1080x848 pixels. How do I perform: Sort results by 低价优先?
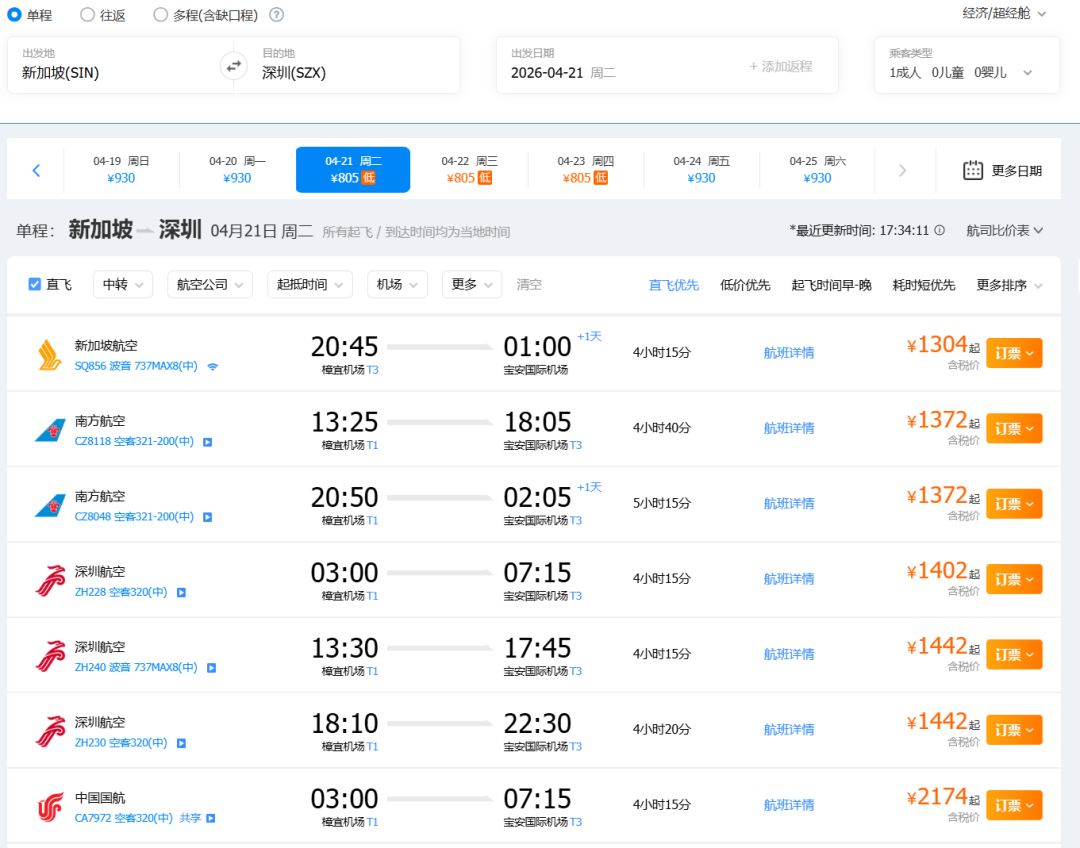point(745,285)
